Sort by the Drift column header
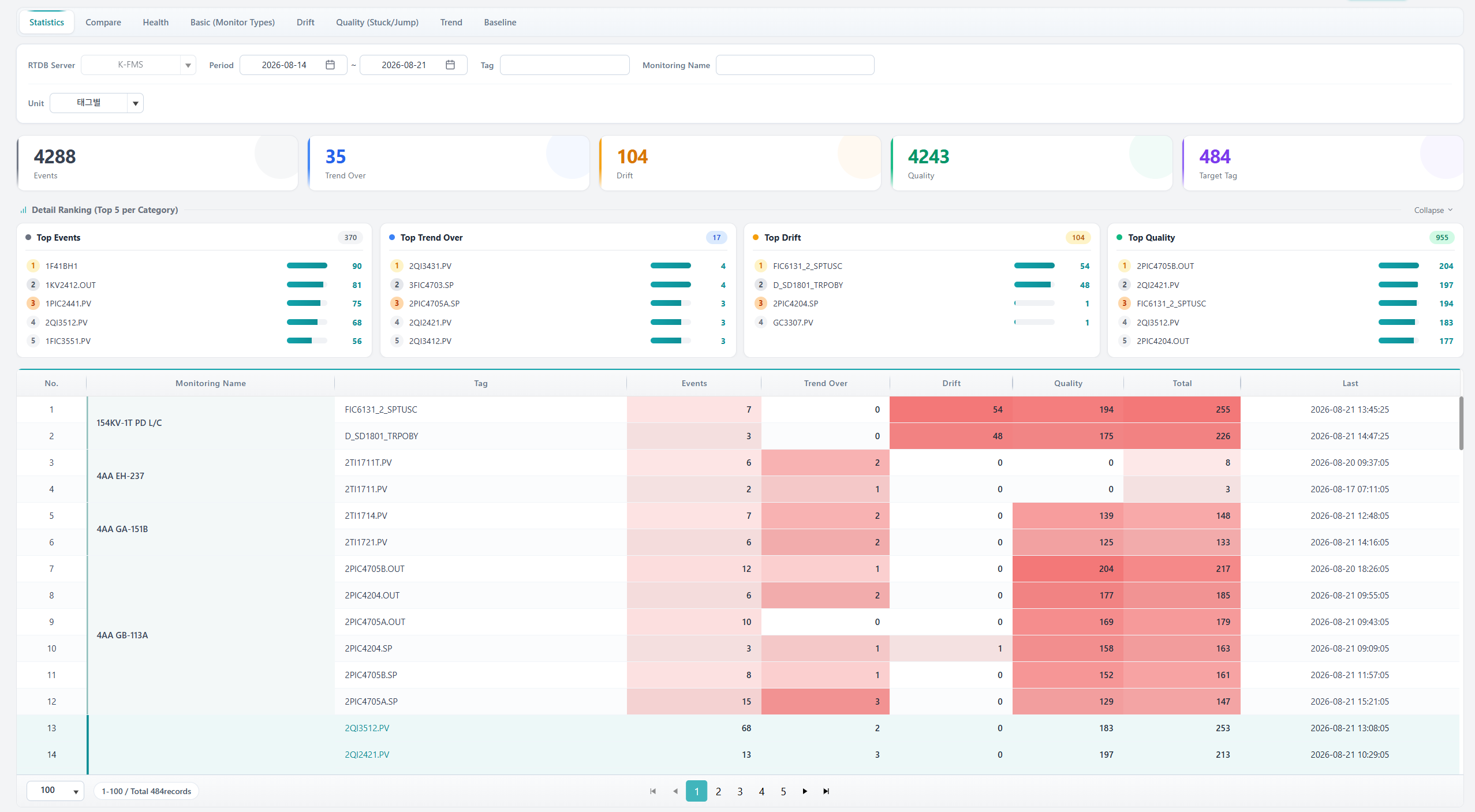 click(x=951, y=383)
